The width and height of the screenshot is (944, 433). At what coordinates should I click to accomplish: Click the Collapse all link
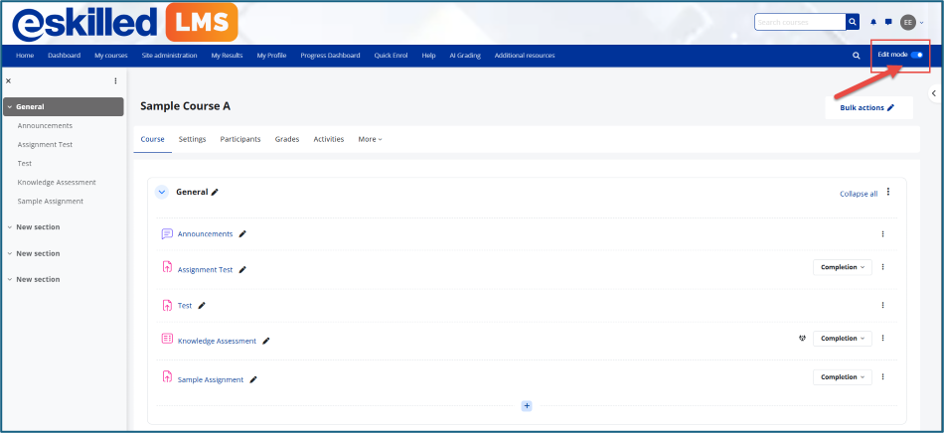[x=859, y=194]
